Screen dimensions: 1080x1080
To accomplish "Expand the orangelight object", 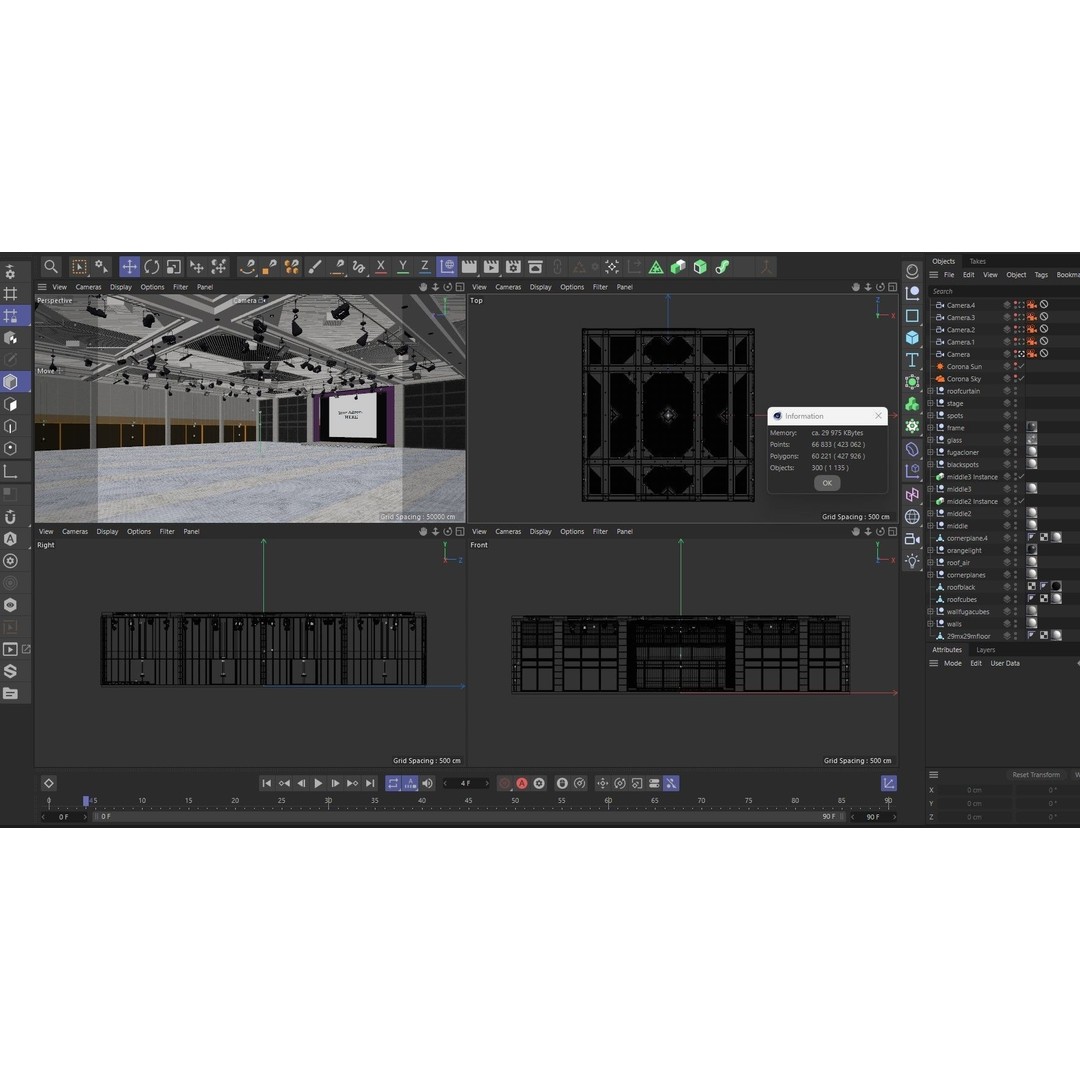I will pyautogui.click(x=930, y=551).
